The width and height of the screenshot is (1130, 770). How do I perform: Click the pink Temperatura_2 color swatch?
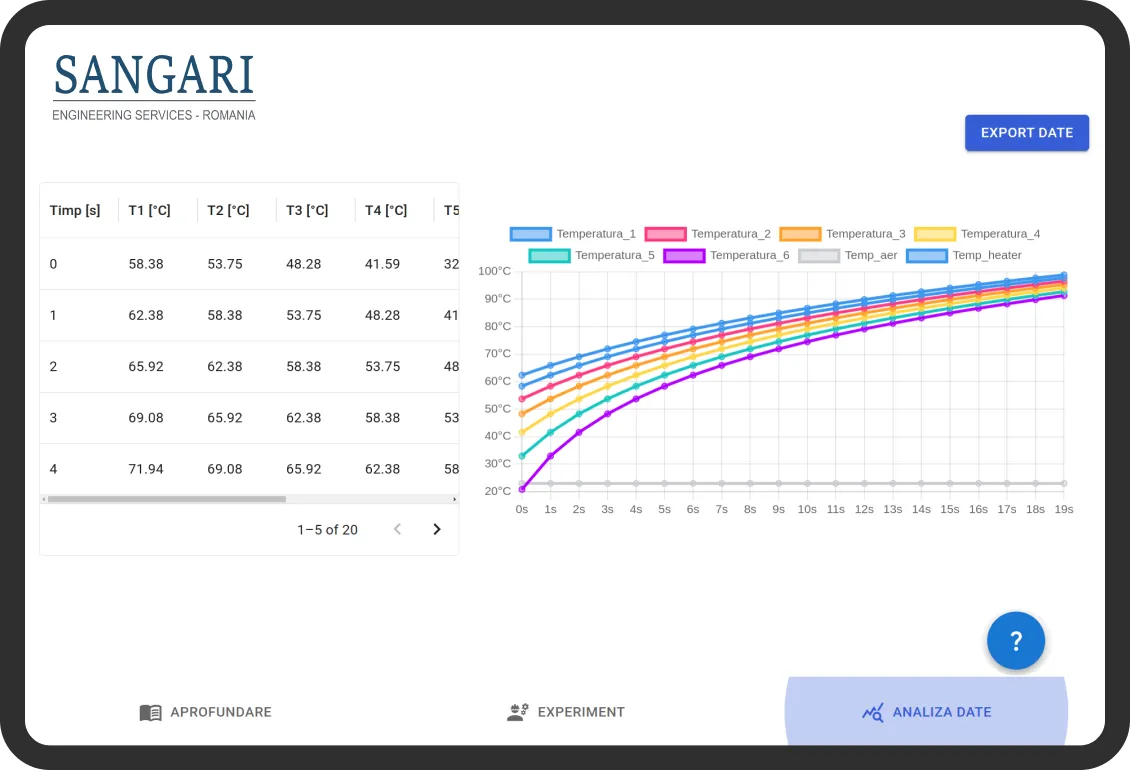coord(665,233)
